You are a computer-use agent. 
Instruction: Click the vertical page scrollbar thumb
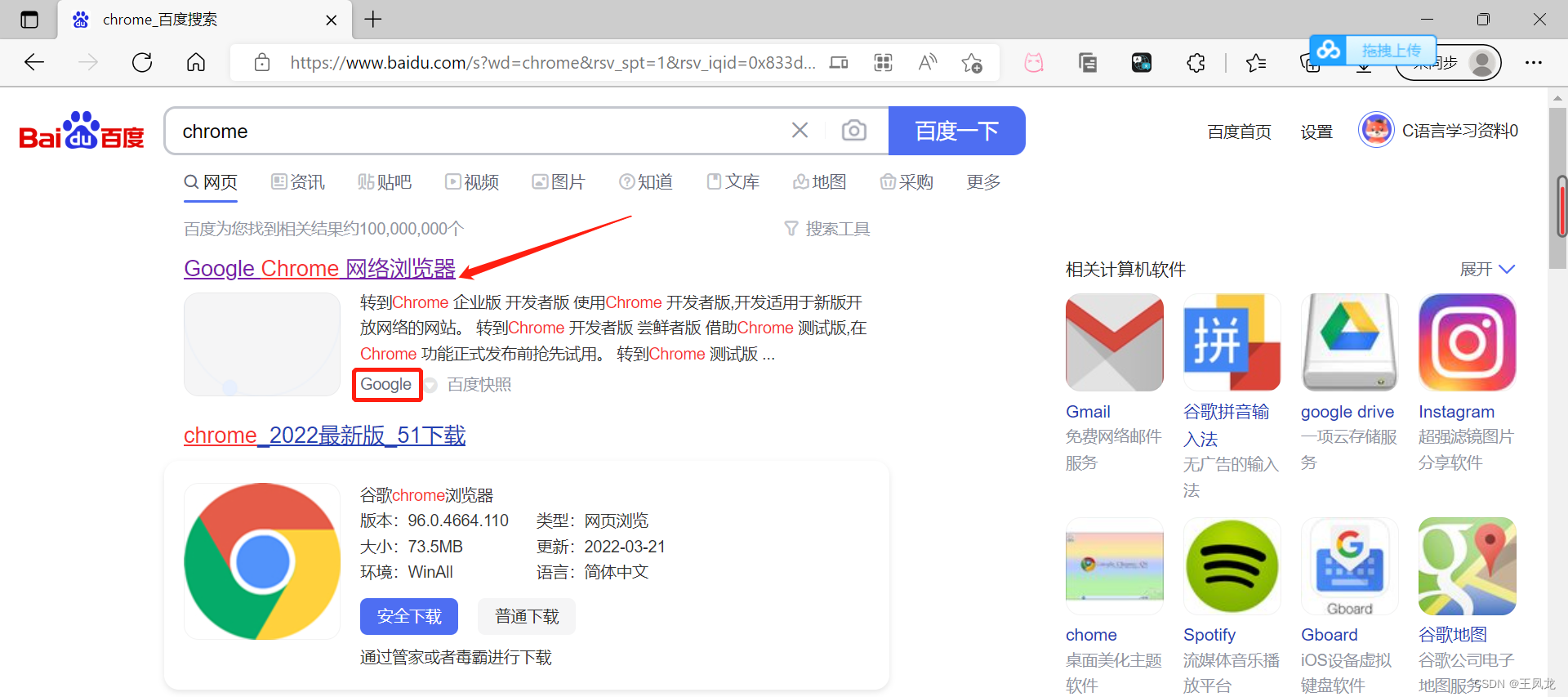pyautogui.click(x=1561, y=206)
